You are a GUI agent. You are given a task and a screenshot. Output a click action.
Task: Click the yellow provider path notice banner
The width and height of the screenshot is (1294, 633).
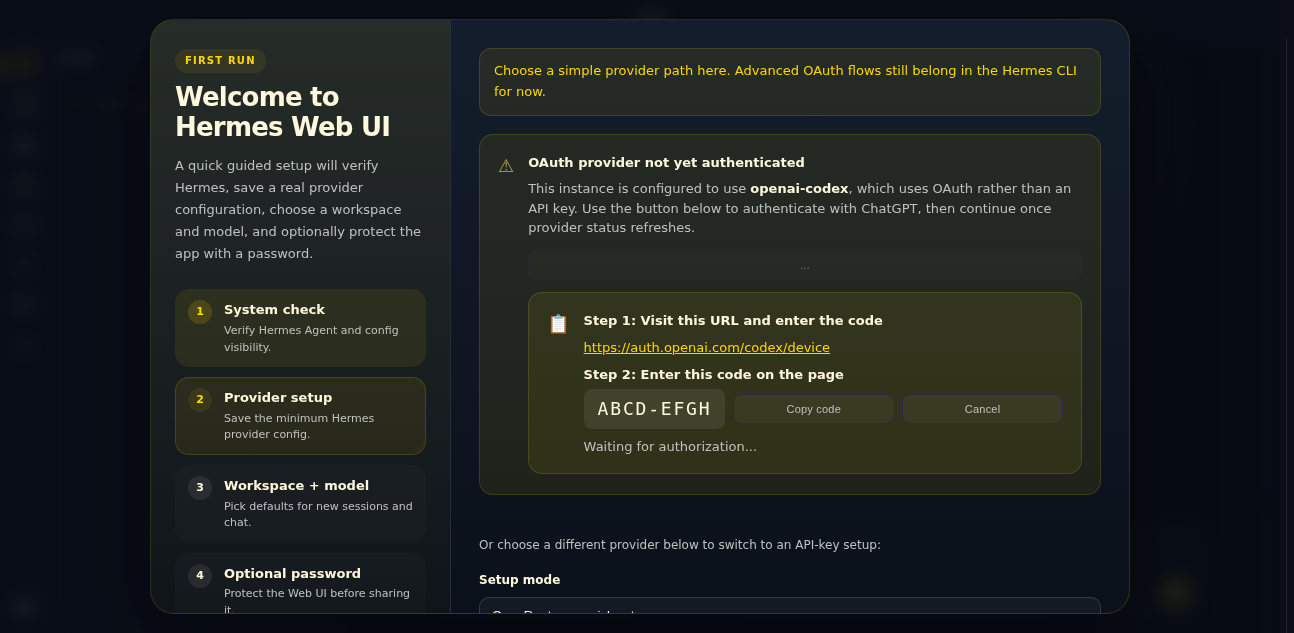790,82
